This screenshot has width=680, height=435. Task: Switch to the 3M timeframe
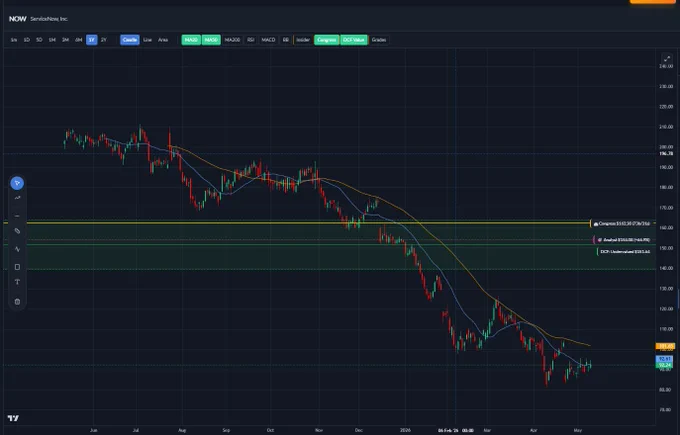tap(65, 40)
